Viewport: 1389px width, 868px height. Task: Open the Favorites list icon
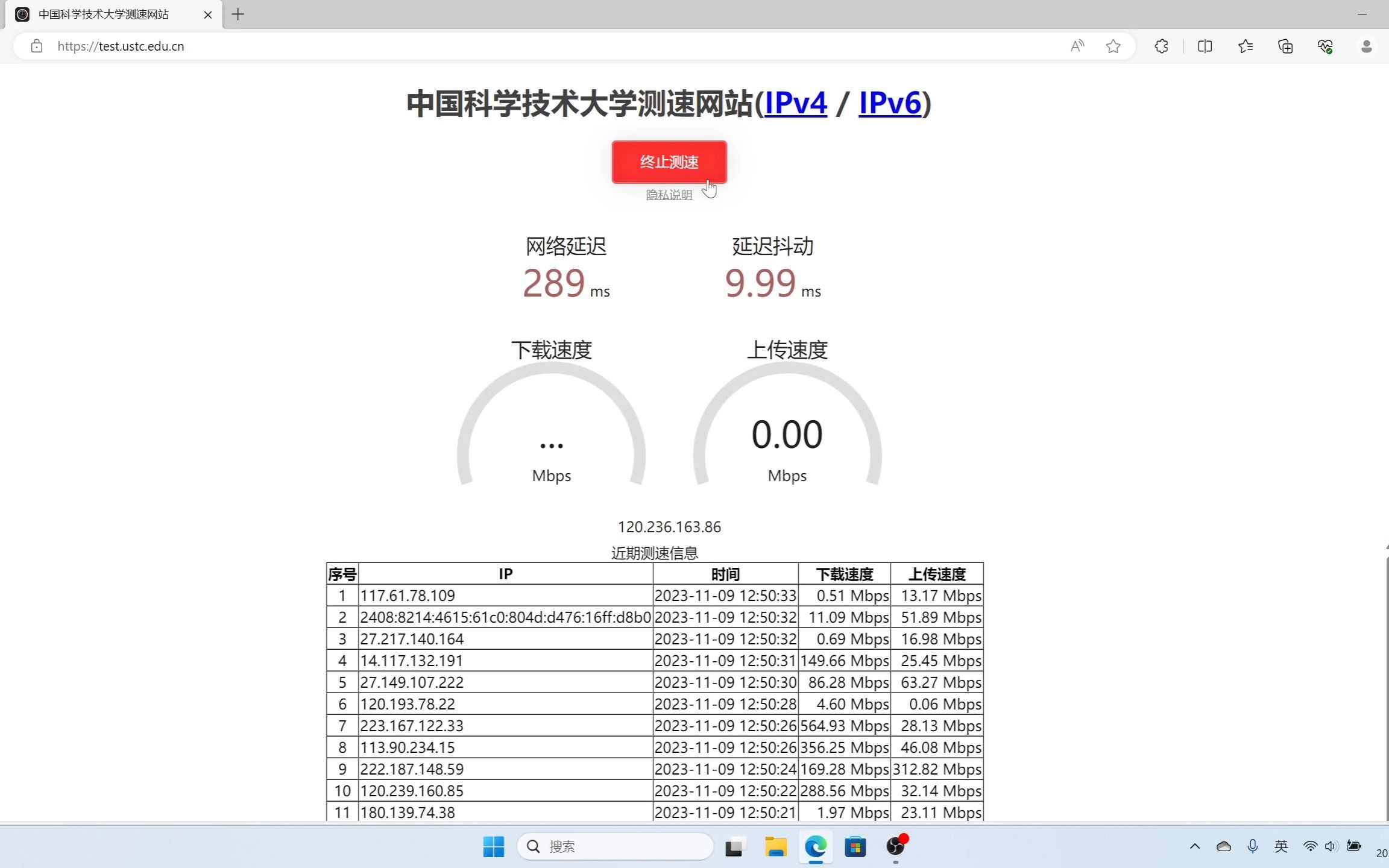tap(1246, 46)
